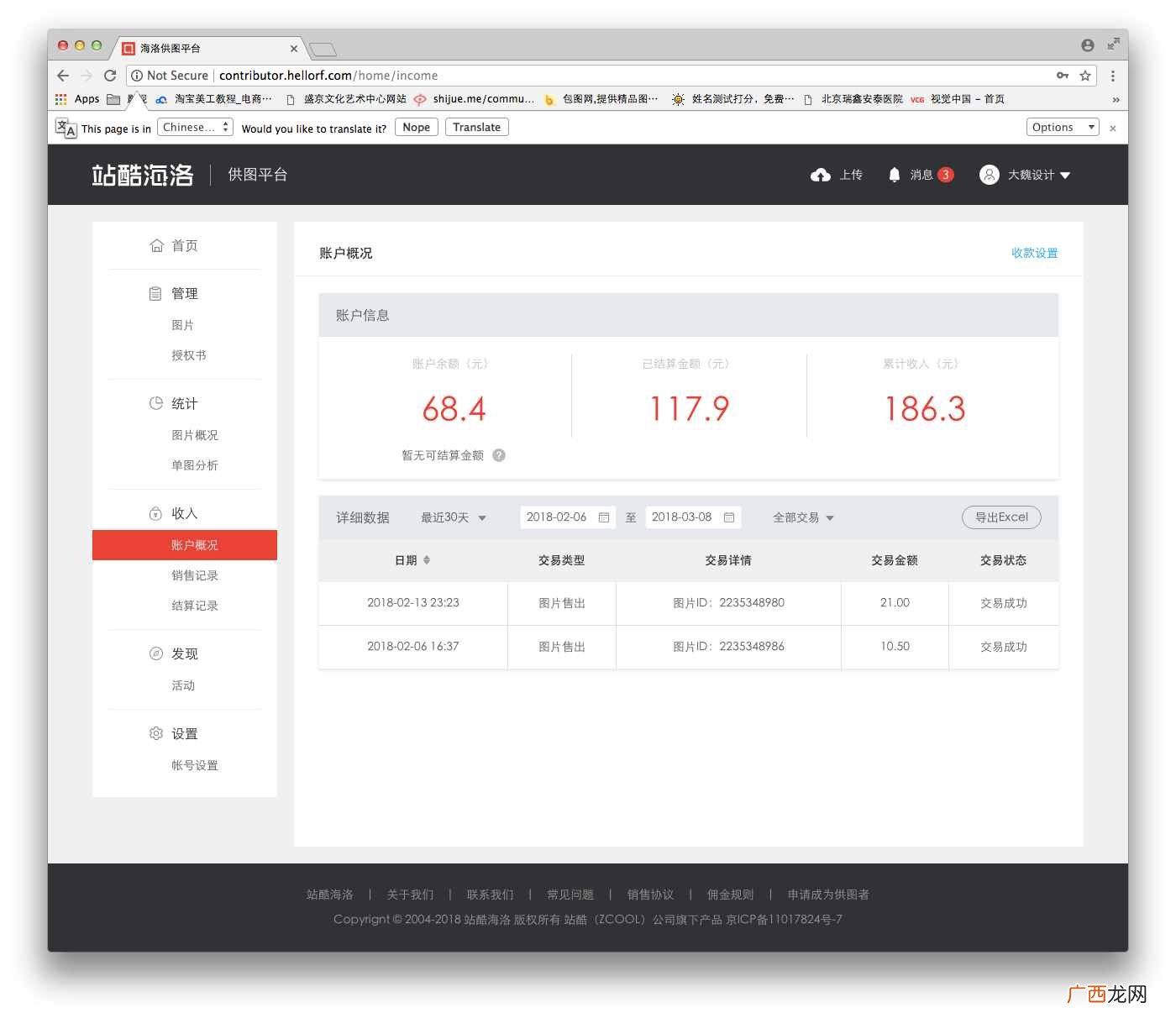Sort by date using the 日期 arrows
Viewport: 1176px width, 1018px height.
click(427, 560)
